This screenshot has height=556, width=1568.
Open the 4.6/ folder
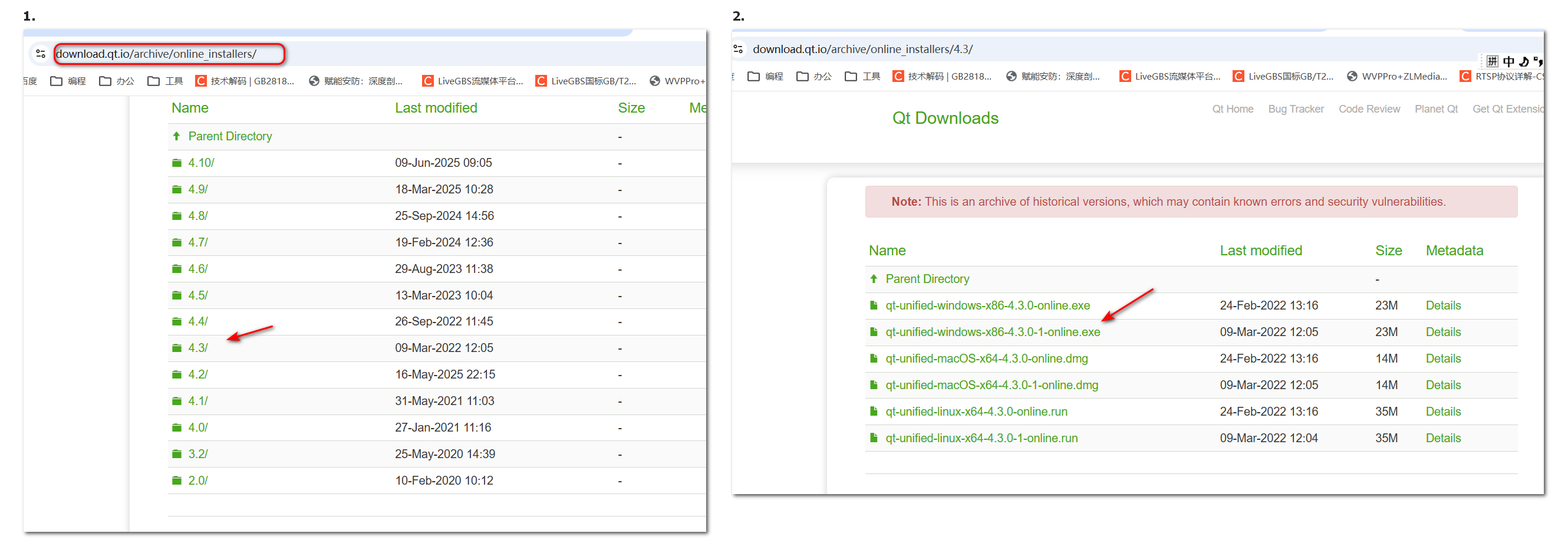[198, 268]
